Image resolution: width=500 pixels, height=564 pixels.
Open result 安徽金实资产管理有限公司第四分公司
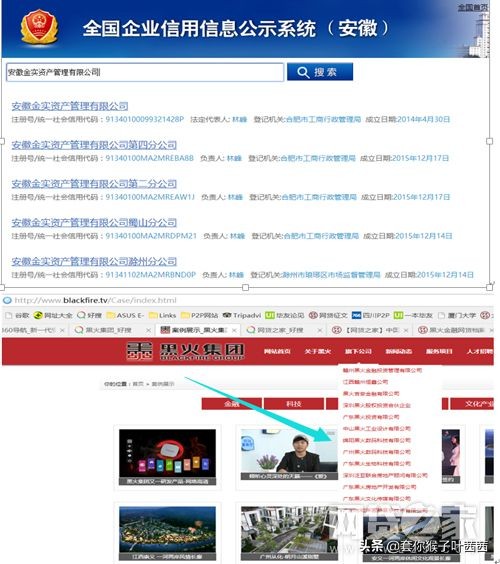point(94,145)
